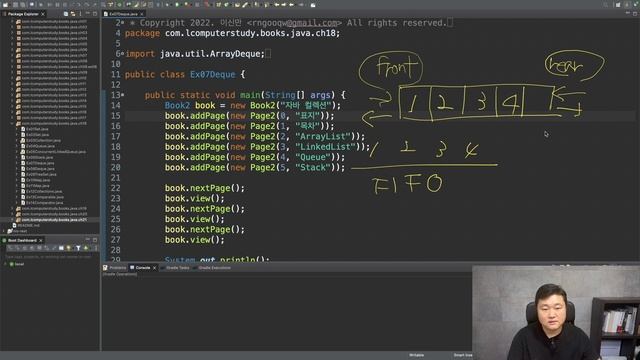Screen dimensions: 640x360
Task: Open the Boot Dashboard view menu dots
Action: tap(96, 248)
